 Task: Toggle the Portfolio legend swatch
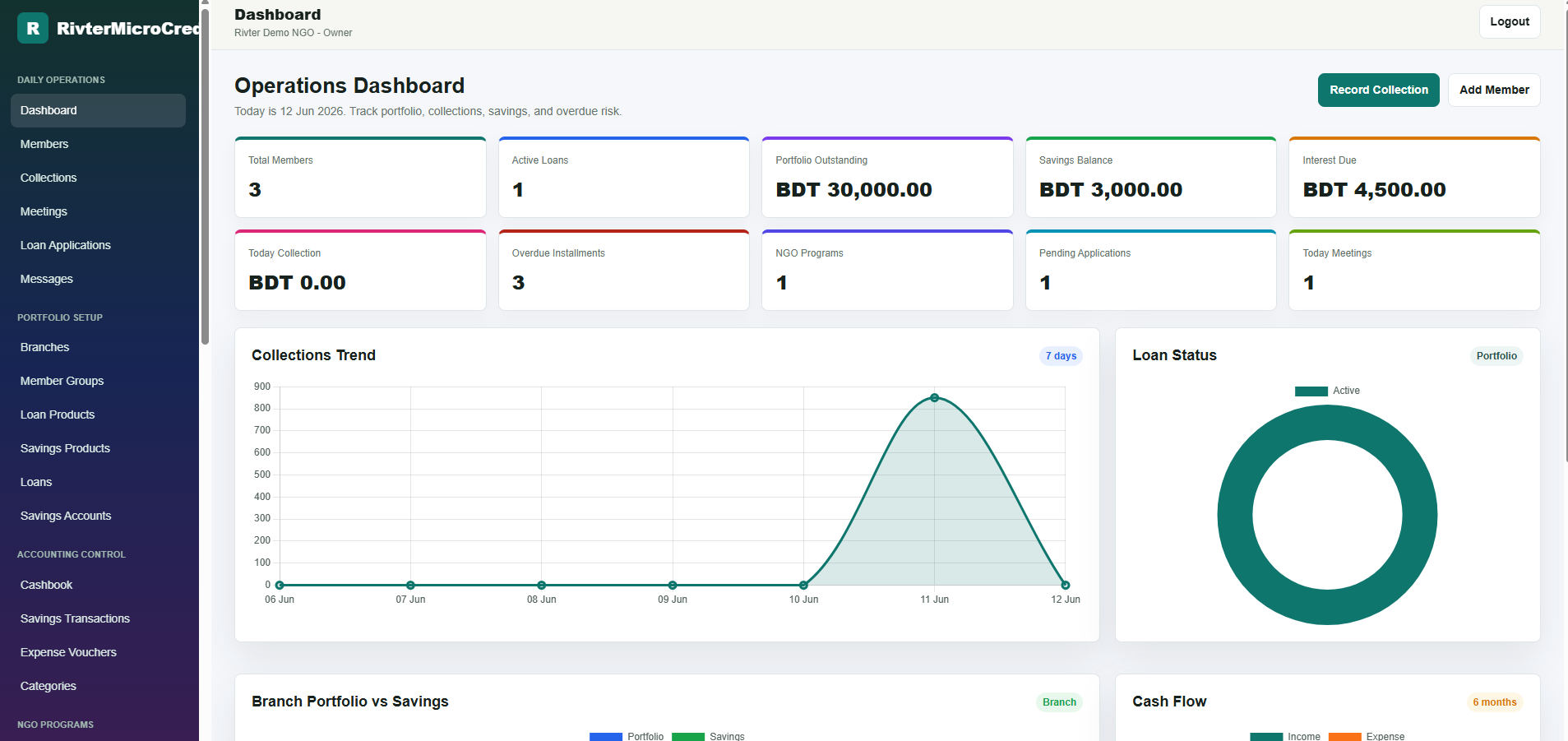click(x=606, y=736)
